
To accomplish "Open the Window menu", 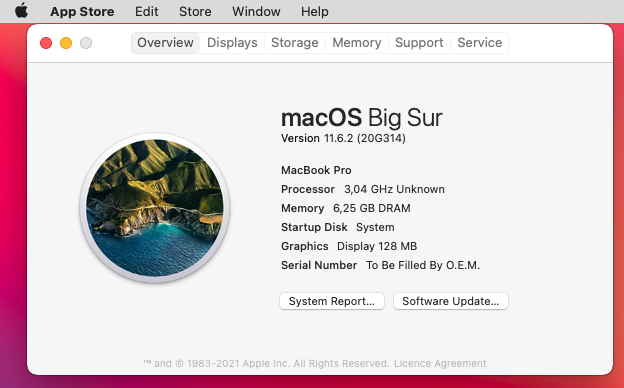I will pyautogui.click(x=256, y=11).
